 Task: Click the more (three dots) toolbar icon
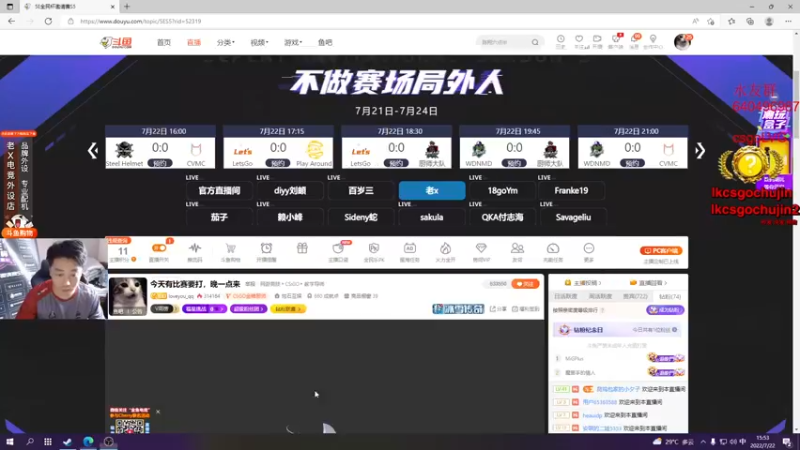click(x=589, y=248)
